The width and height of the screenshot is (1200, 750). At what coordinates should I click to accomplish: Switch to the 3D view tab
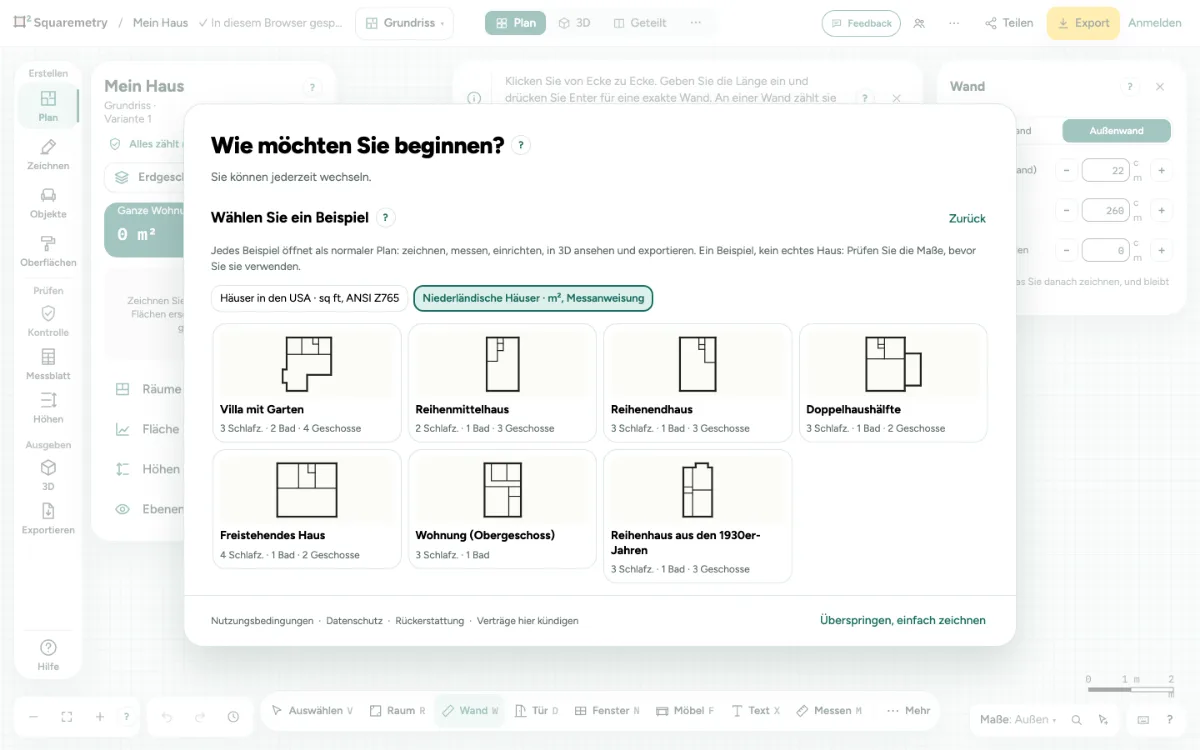(x=574, y=23)
